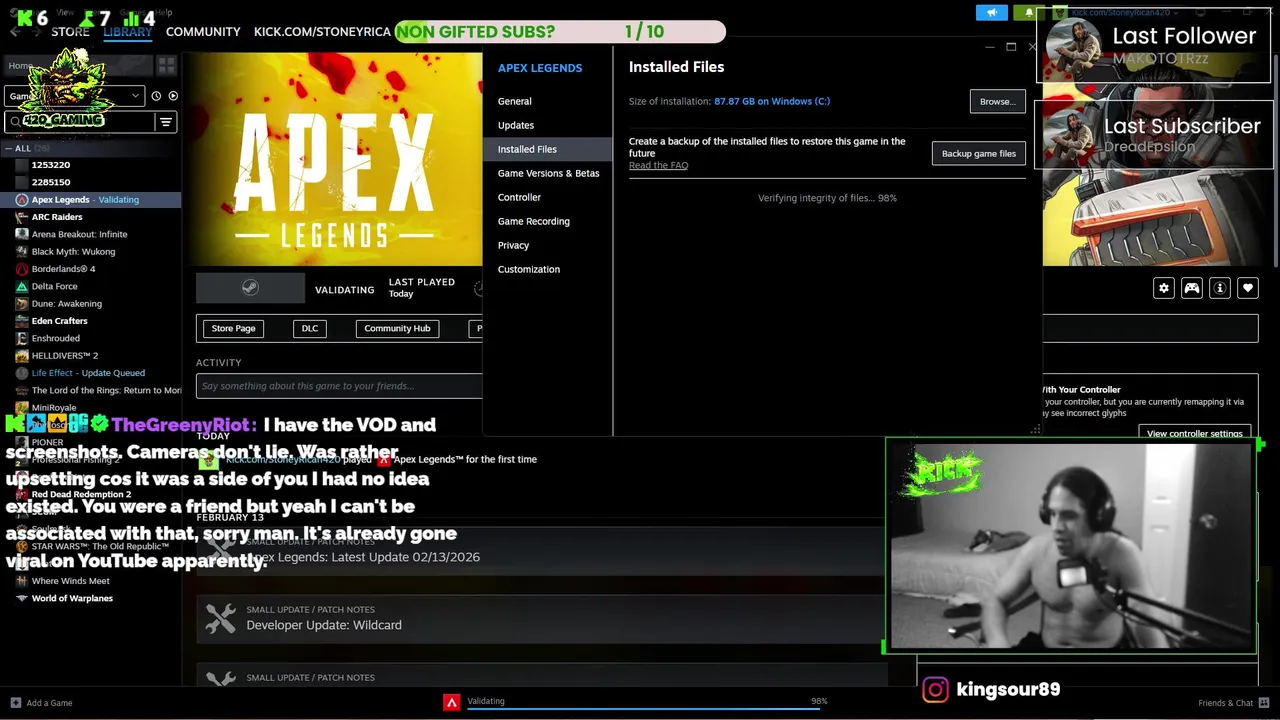Open Controller properties tab

pos(519,197)
